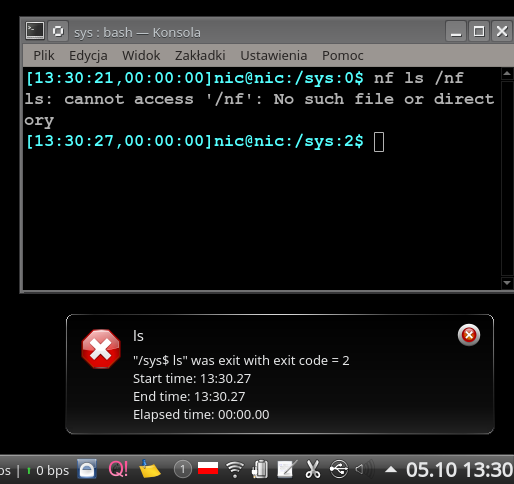Click the 'ls' notification title
This screenshot has height=484, width=514.
(138, 336)
